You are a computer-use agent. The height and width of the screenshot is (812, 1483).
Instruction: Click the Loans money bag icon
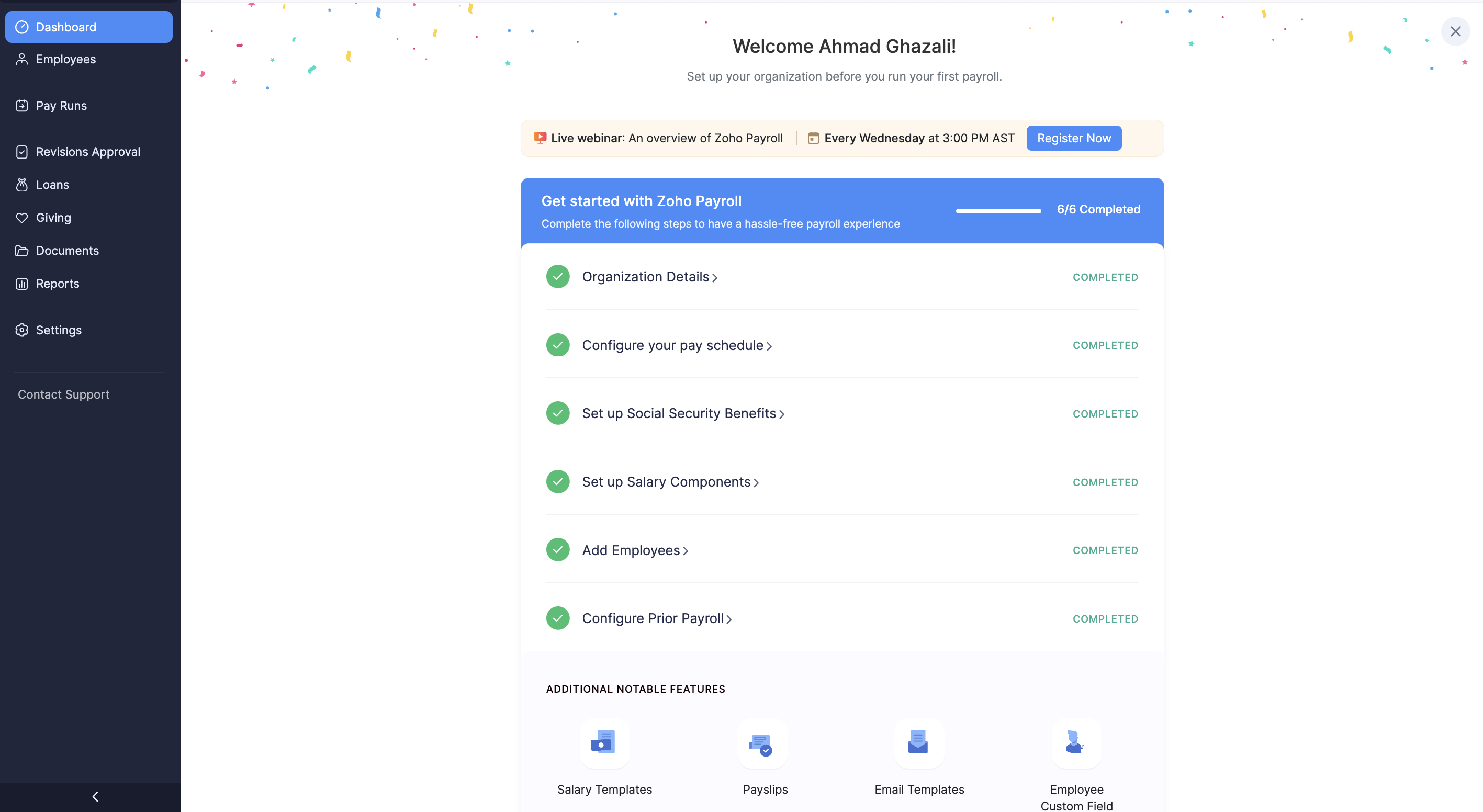[22, 185]
